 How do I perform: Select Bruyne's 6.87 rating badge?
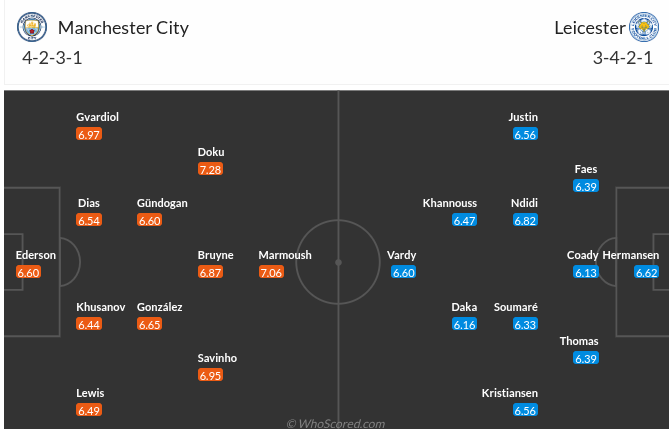click(x=210, y=272)
